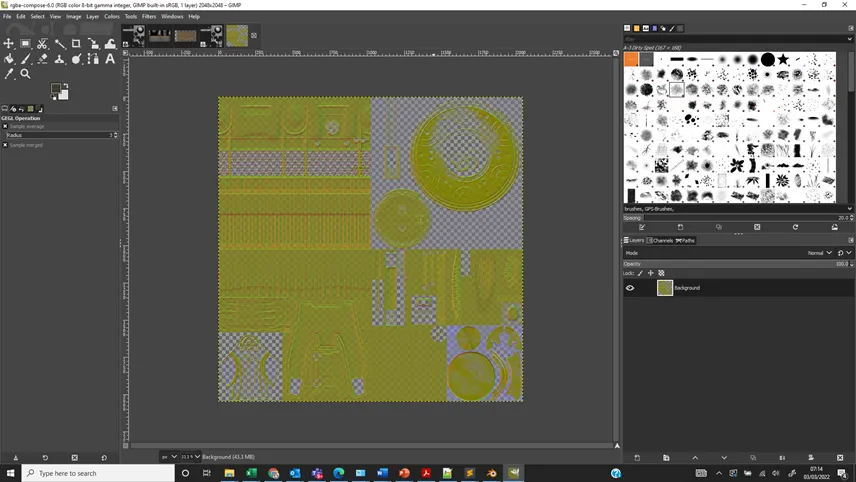Toggle the Sample merged checkbox
This screenshot has width=856, height=482.
click(x=5, y=145)
